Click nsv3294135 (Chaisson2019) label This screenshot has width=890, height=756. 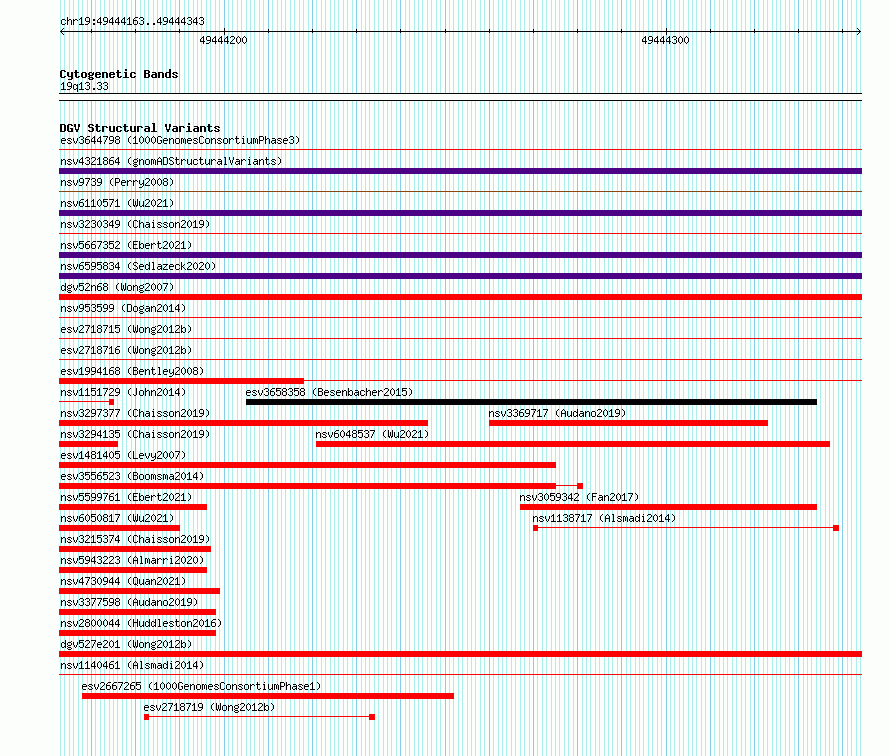(135, 434)
